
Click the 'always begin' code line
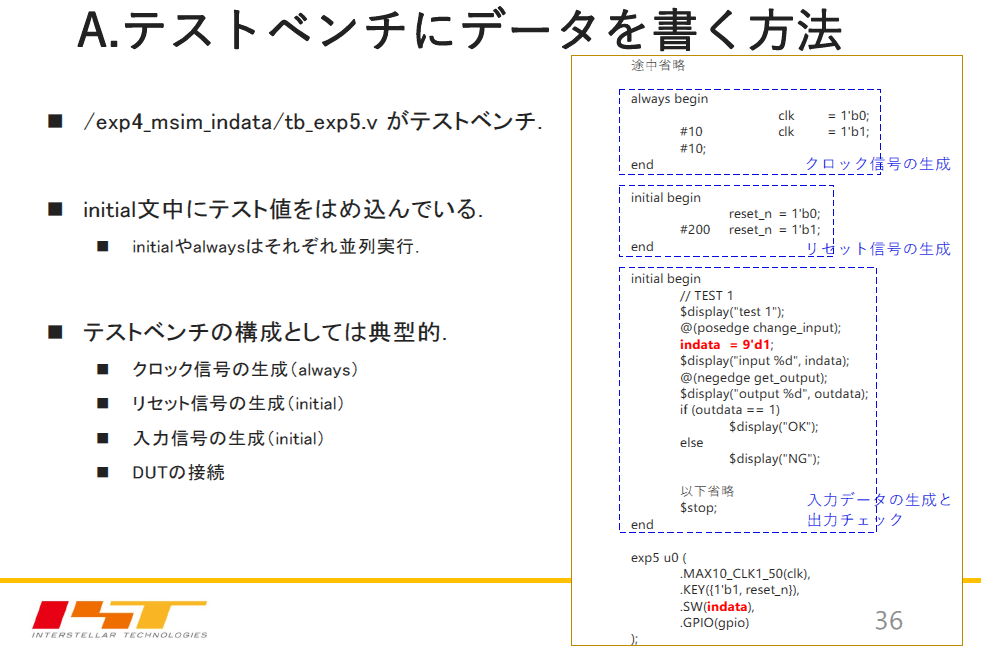click(669, 99)
